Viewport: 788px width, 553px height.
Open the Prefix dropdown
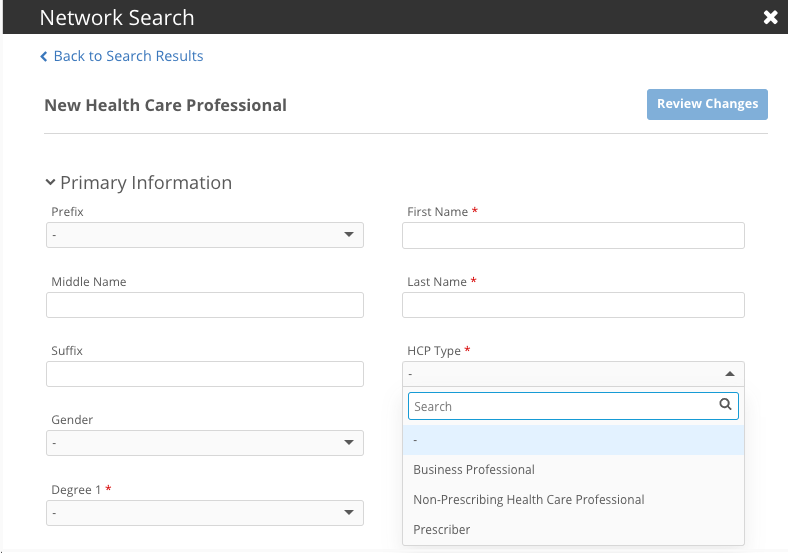204,235
